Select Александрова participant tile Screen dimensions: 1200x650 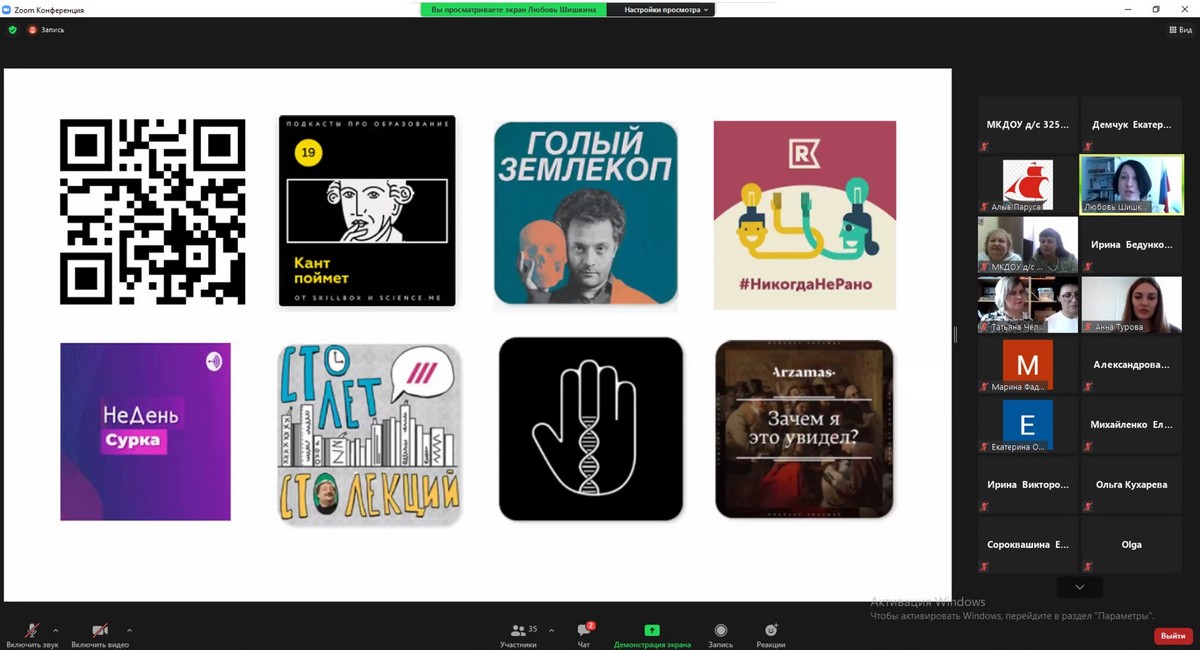1132,365
